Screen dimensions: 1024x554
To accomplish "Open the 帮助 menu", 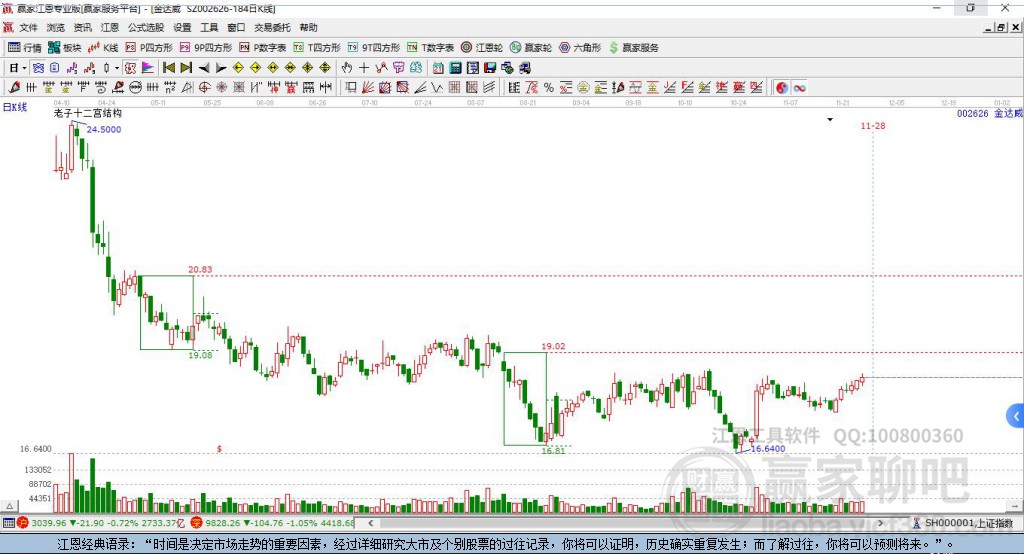I will tap(308, 27).
